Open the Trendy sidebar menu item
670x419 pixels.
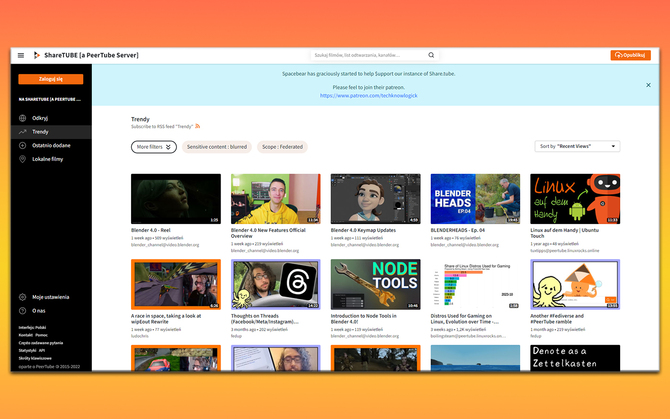pos(51,132)
